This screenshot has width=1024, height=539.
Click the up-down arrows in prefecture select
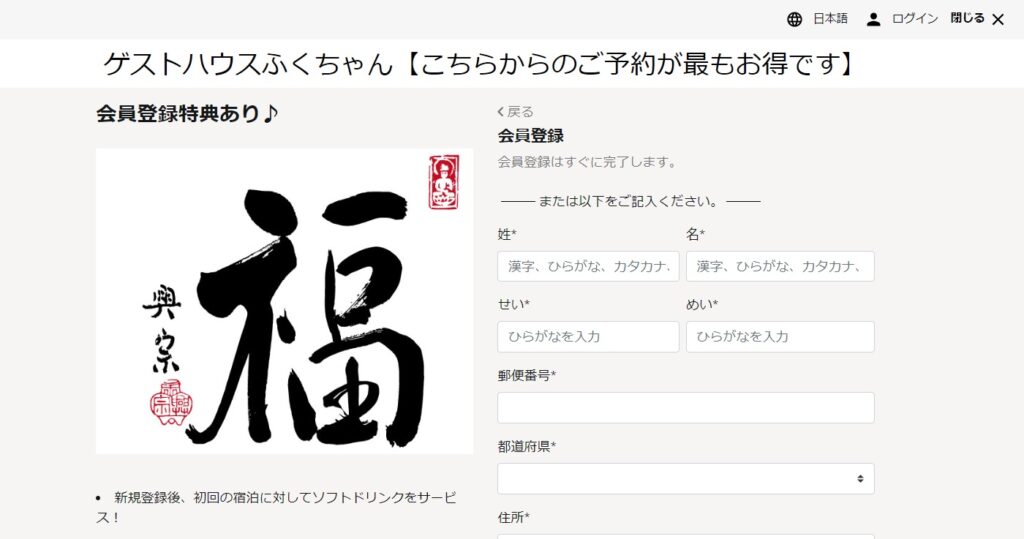click(x=860, y=479)
